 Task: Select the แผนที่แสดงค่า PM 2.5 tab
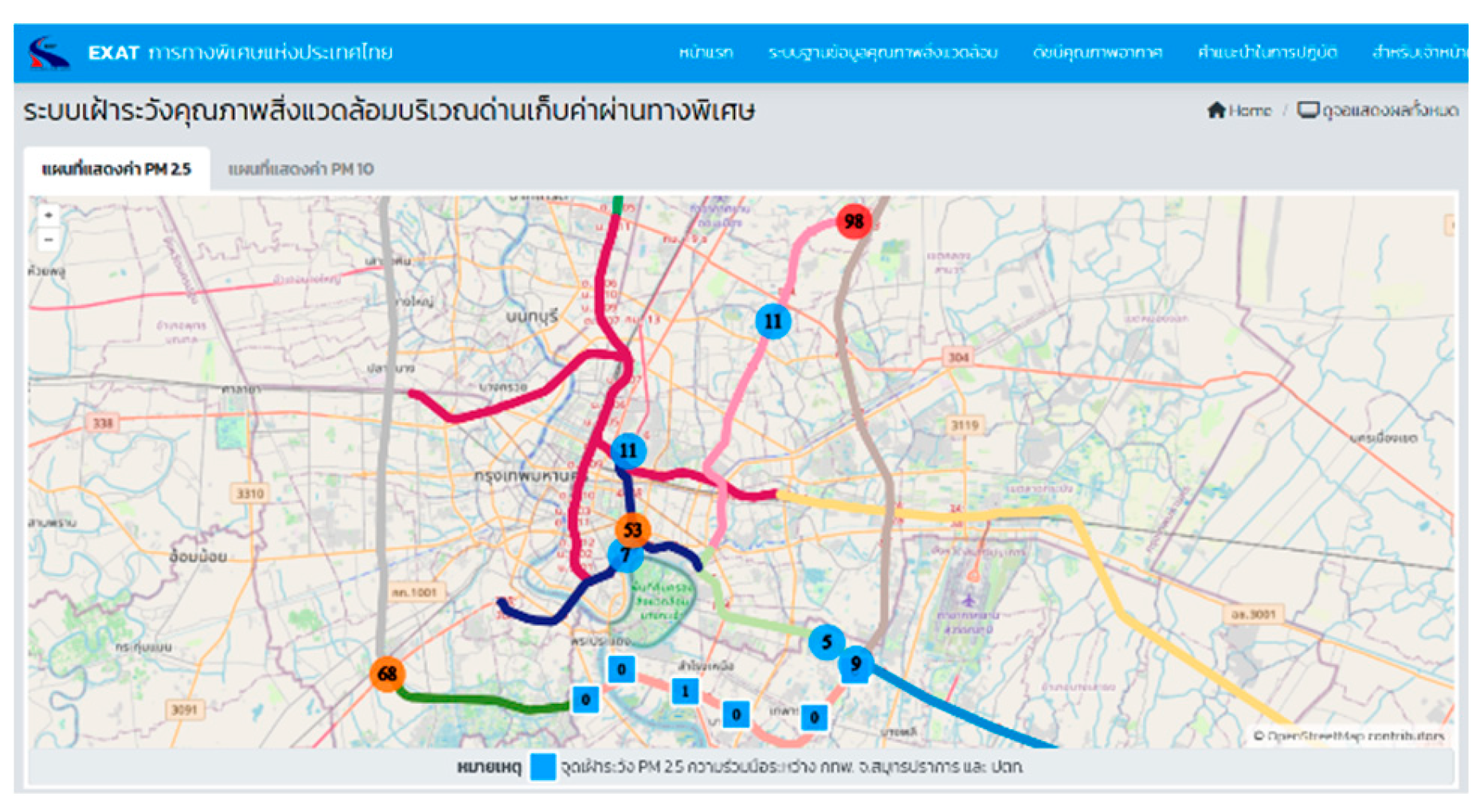click(x=116, y=169)
